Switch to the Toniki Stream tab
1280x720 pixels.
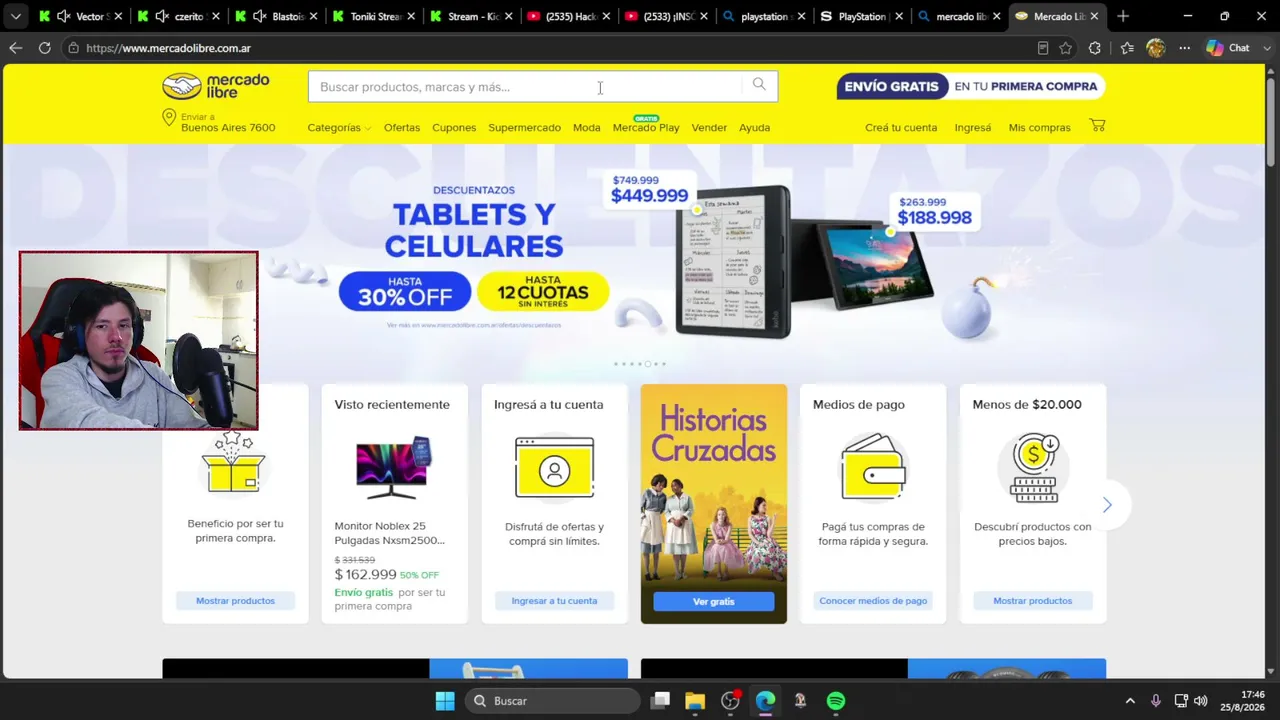click(372, 16)
